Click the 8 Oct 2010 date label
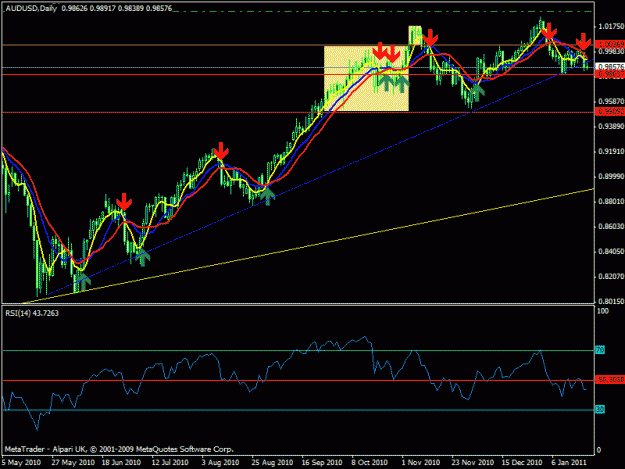Viewport: 625px width, 469px height. tap(369, 463)
